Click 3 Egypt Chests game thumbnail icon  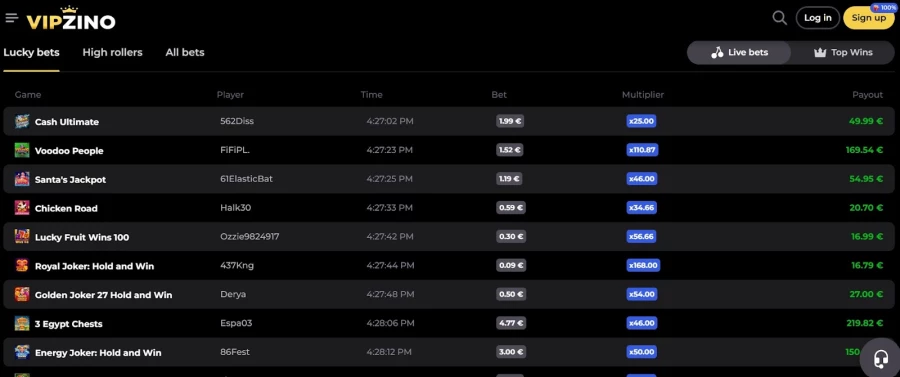(x=22, y=323)
